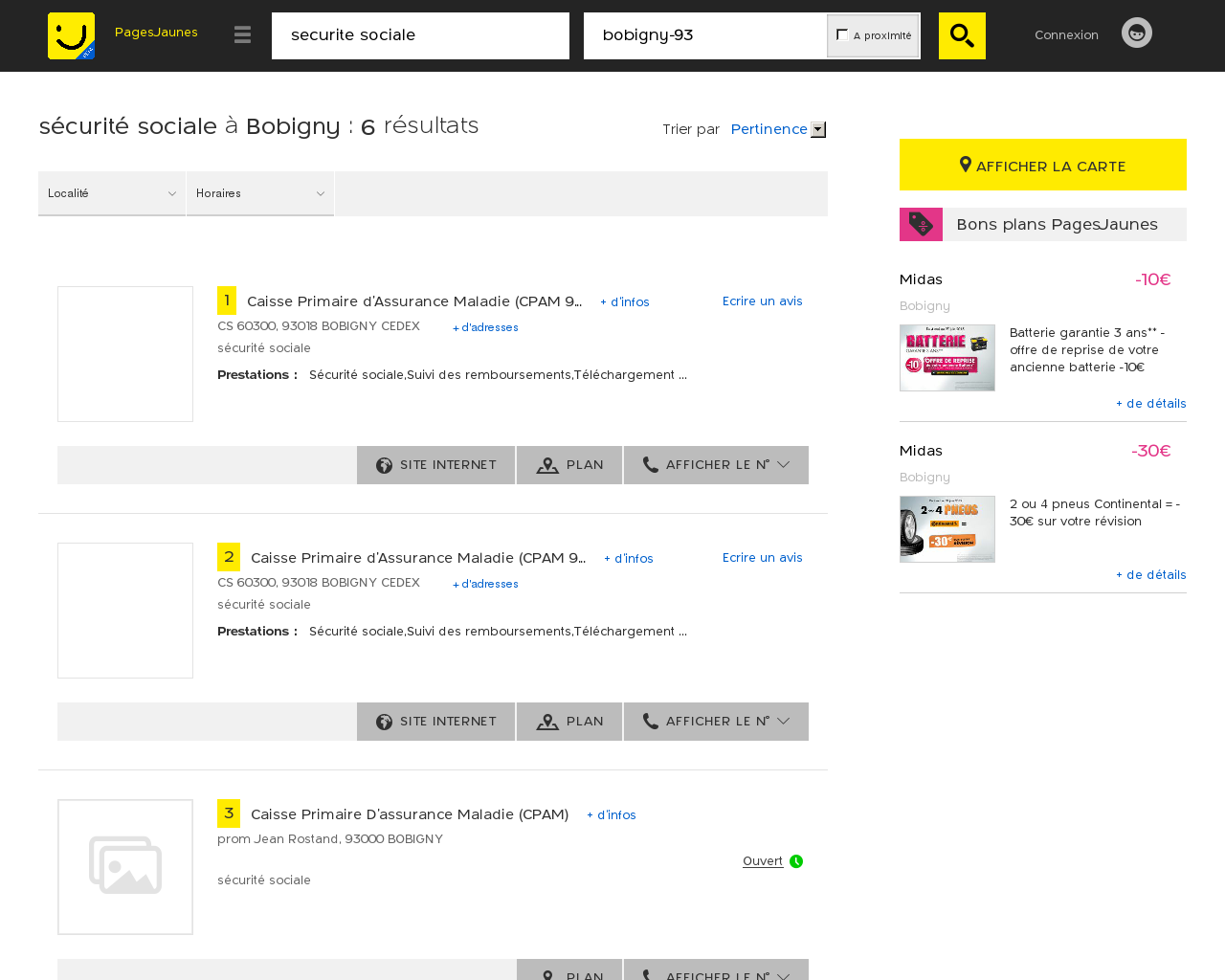This screenshot has width=1225, height=980.
Task: Click phone icon in result 1 Afficher le N°
Action: (x=651, y=464)
